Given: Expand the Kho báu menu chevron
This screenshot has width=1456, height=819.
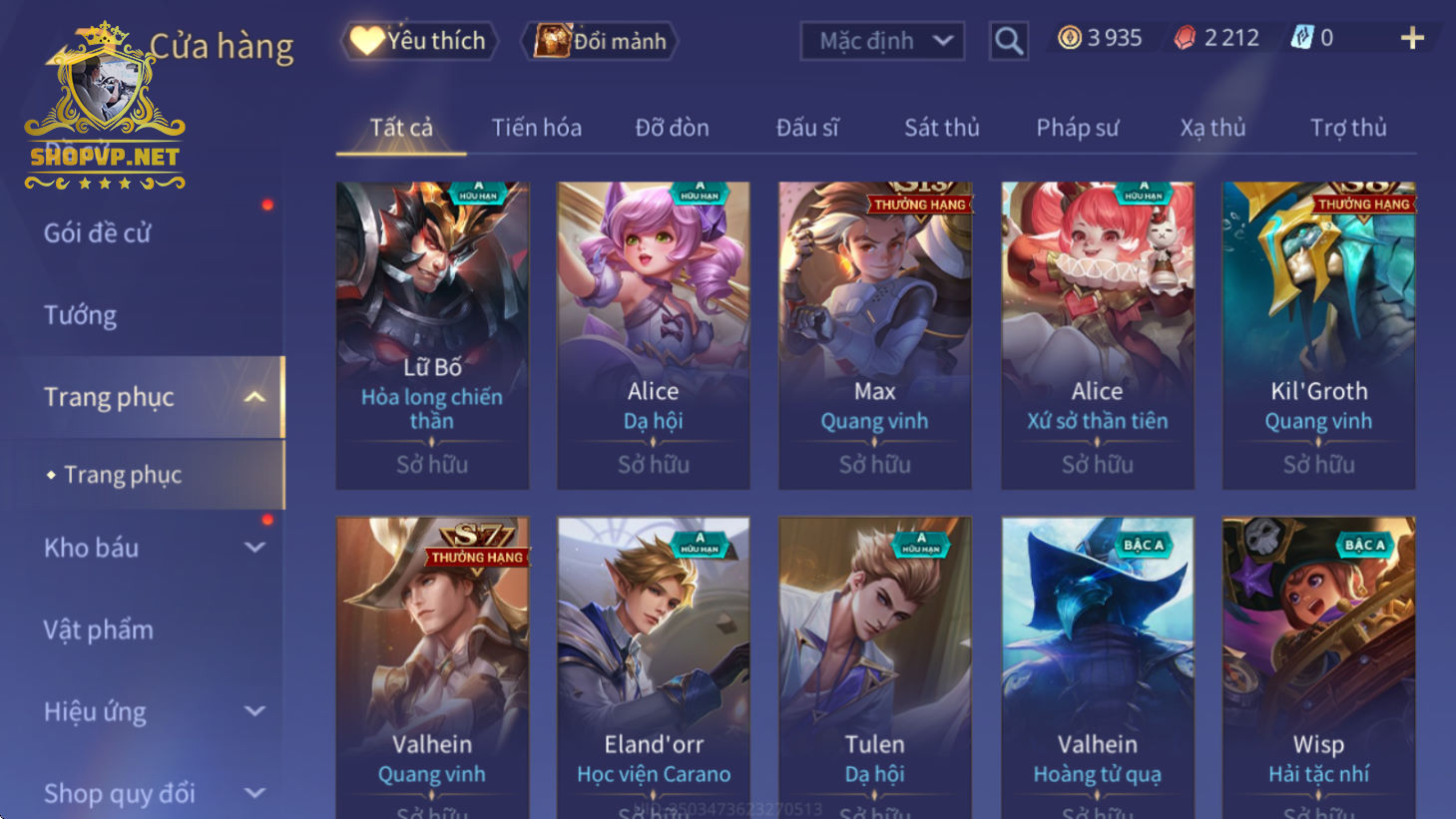Looking at the screenshot, I should point(255,548).
